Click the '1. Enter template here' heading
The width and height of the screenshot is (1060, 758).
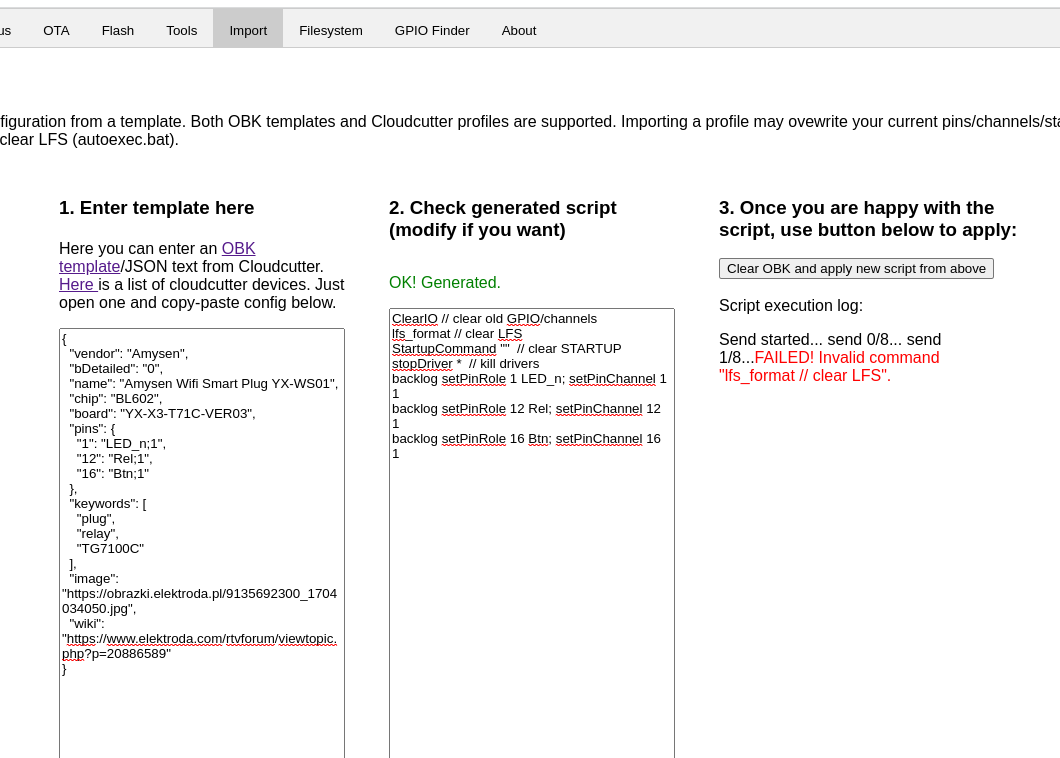coord(157,208)
